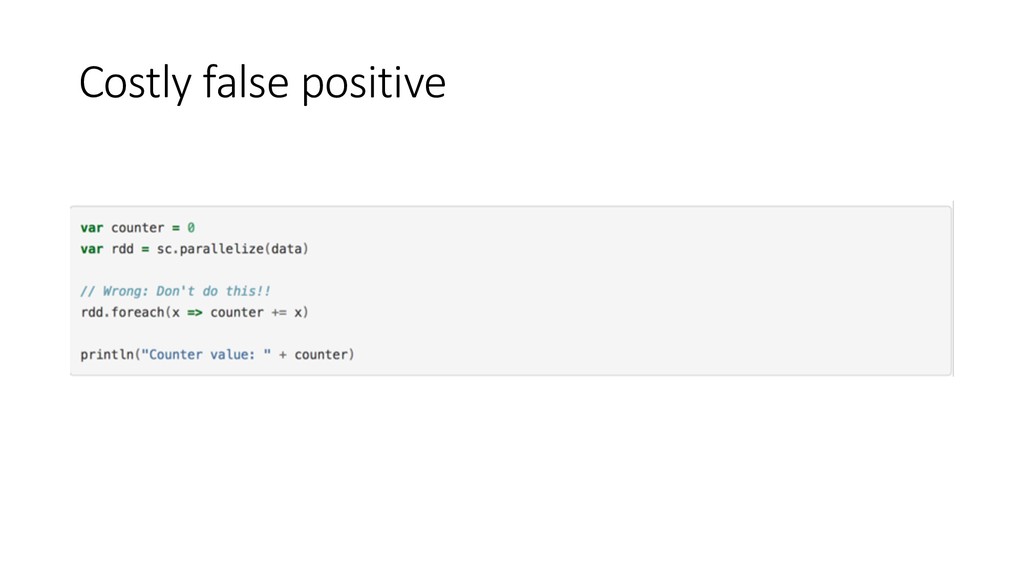Click the word 'positive' in the title
1024x576 pixels.
tap(374, 83)
